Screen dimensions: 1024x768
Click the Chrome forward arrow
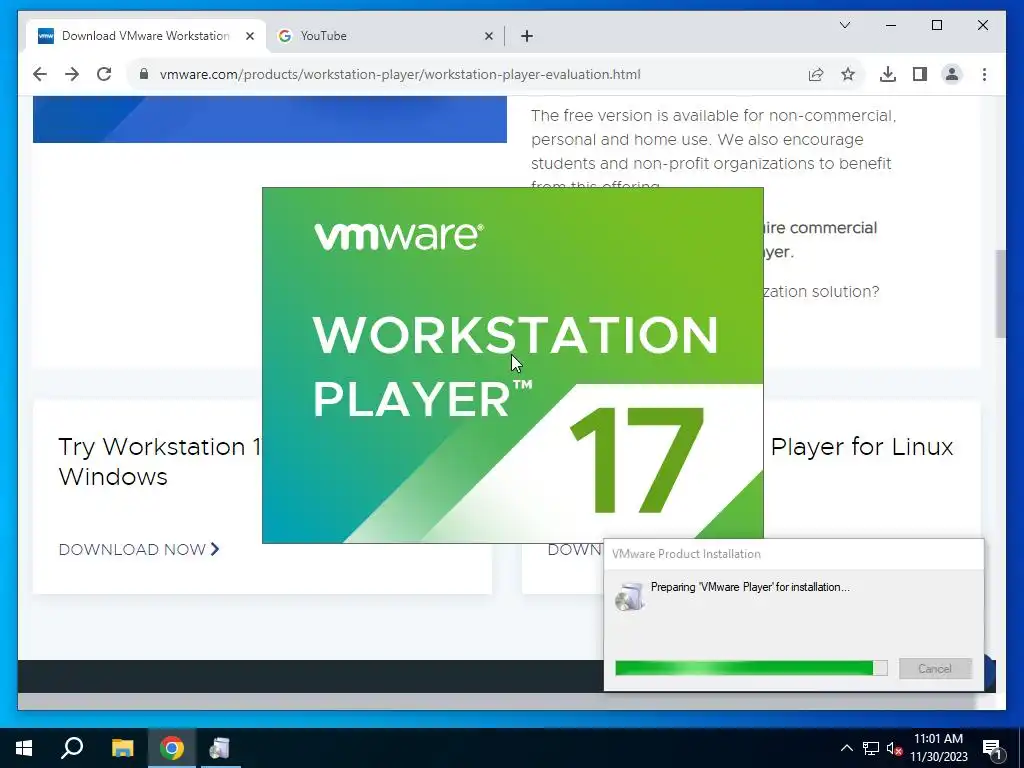[x=72, y=74]
